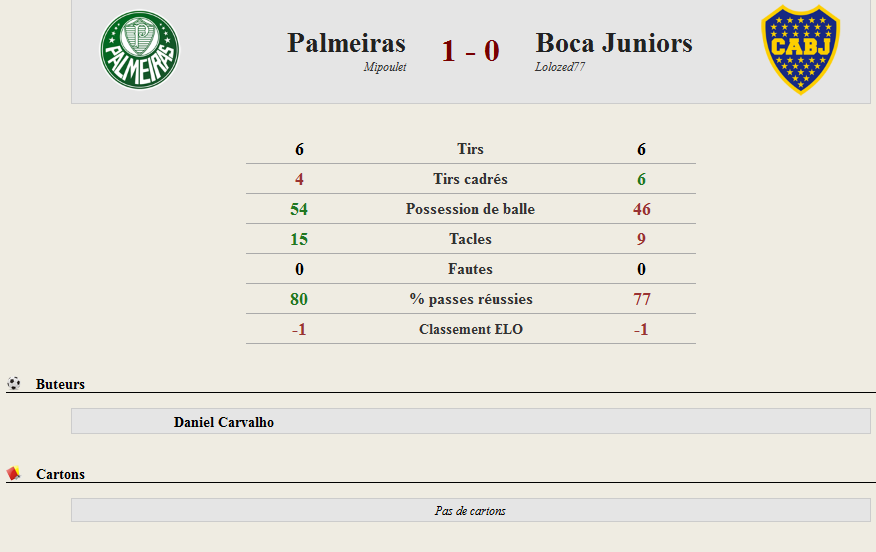Open the Palmeiras team name link

346,43
